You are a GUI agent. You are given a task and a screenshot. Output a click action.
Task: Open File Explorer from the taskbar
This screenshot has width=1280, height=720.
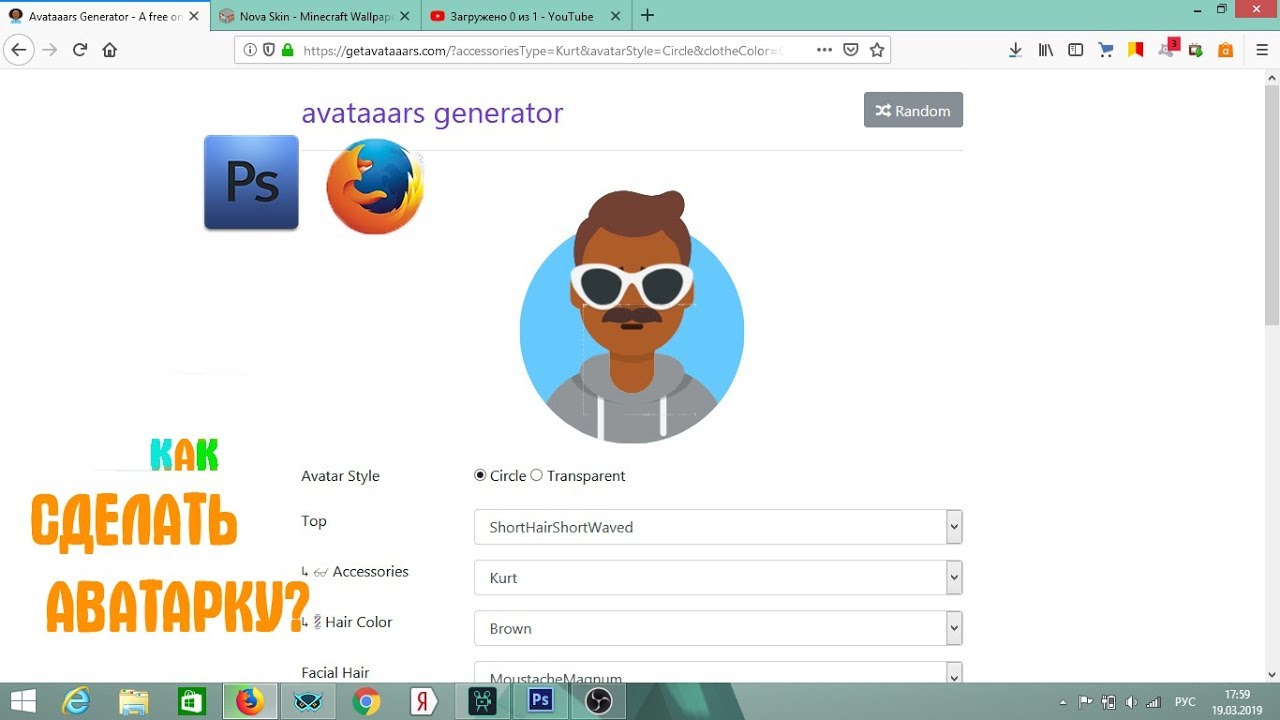tap(133, 701)
